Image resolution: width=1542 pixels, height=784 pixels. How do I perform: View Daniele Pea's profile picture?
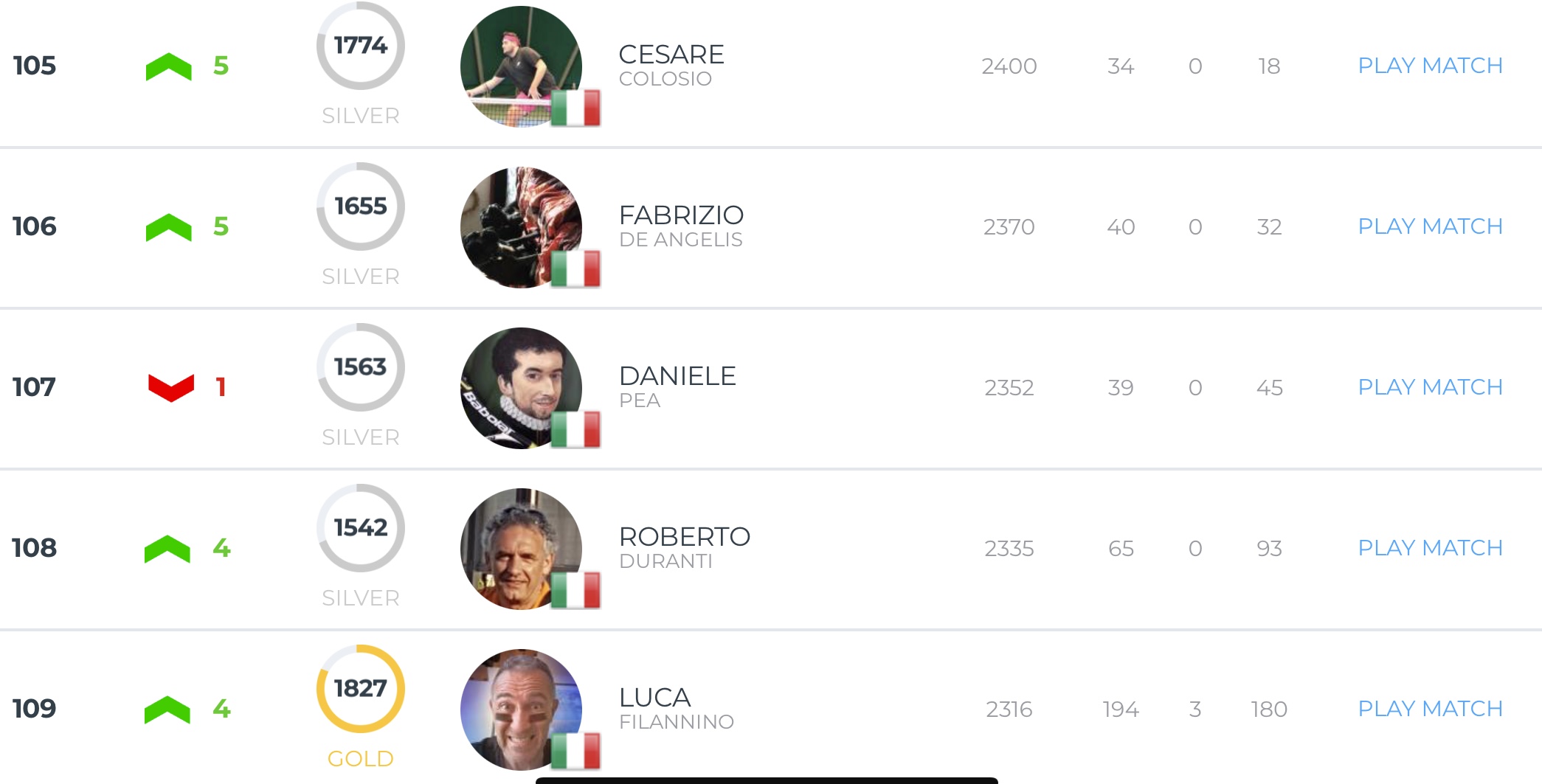[519, 386]
